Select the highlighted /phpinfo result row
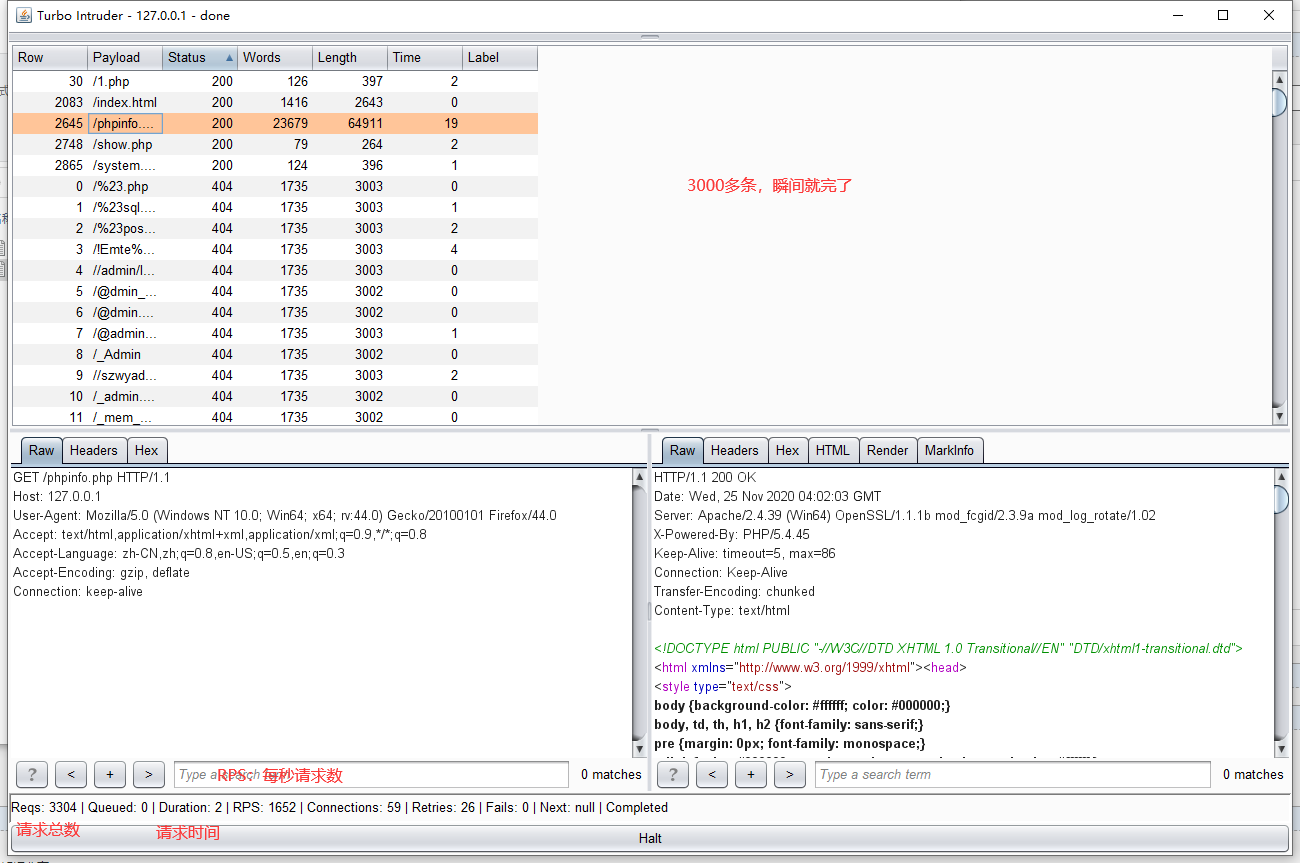 pos(275,123)
